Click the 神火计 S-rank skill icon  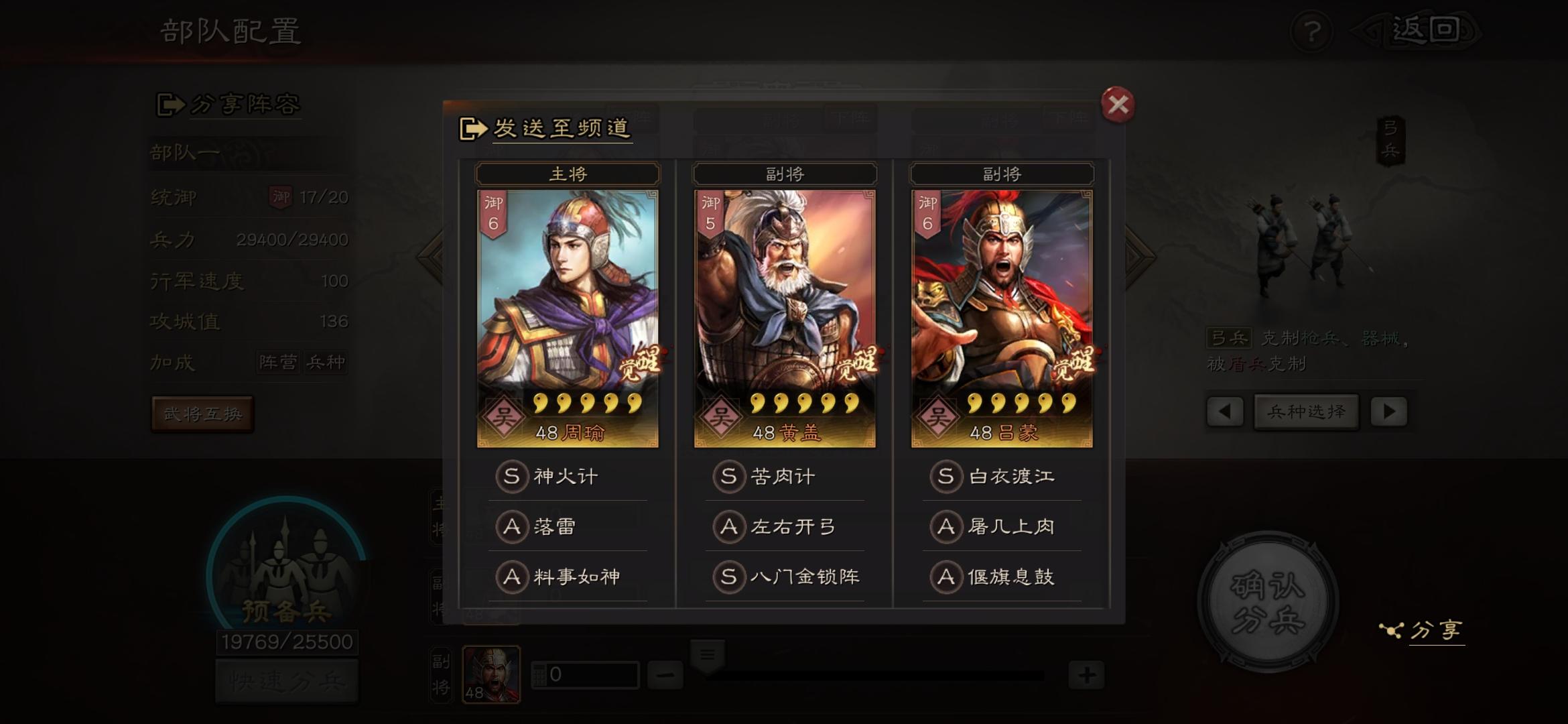point(512,476)
